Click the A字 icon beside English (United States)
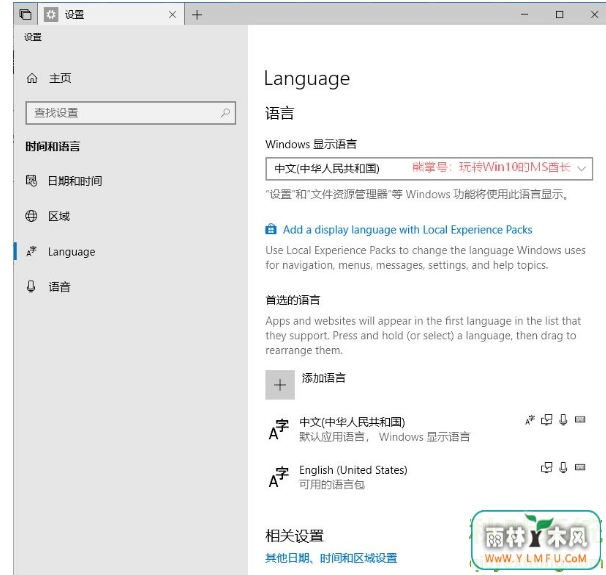 [279, 477]
